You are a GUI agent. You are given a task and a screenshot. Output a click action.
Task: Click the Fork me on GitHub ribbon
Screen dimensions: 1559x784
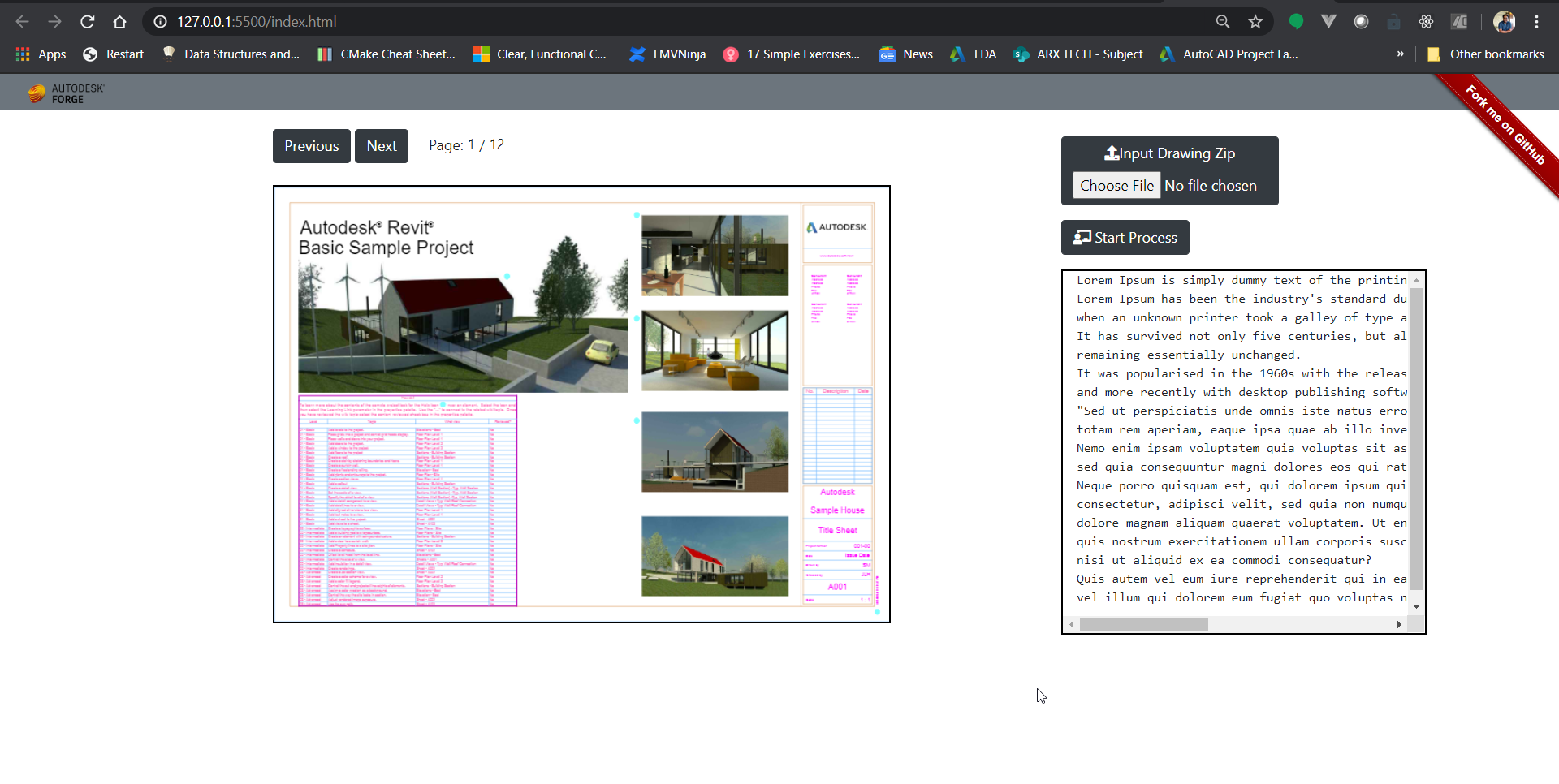(1505, 124)
